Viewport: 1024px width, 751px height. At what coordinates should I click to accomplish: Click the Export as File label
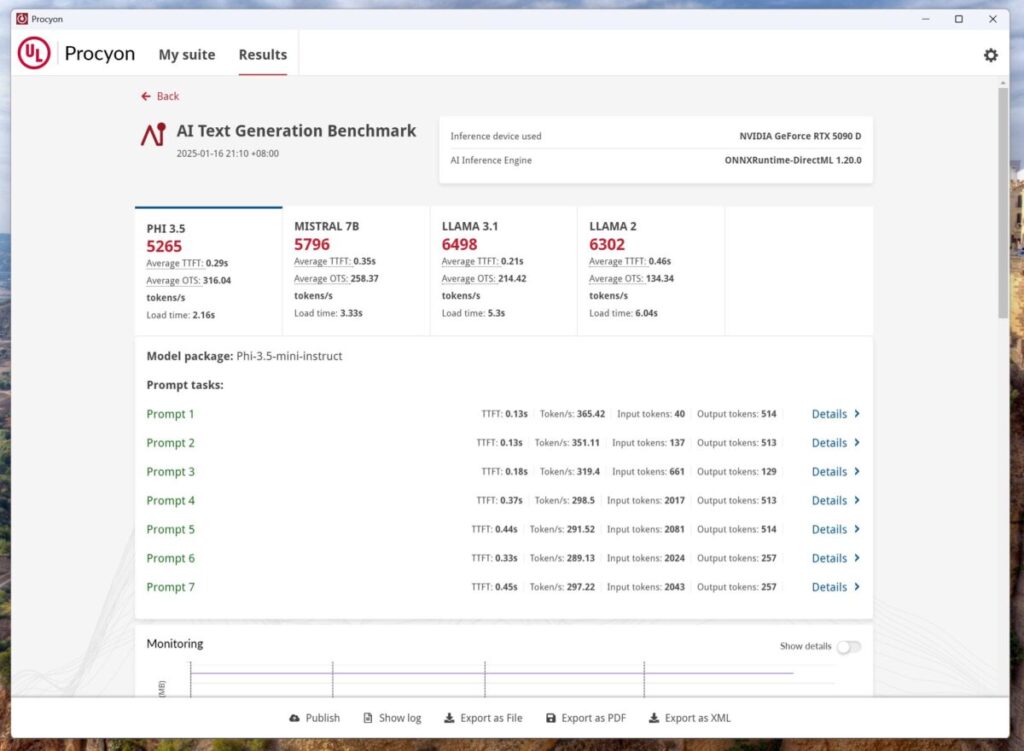491,718
